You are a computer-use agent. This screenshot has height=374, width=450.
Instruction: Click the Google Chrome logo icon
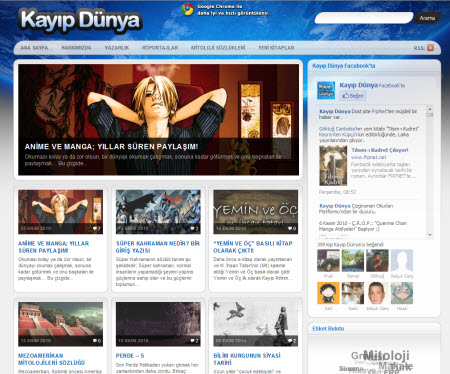coord(187,10)
